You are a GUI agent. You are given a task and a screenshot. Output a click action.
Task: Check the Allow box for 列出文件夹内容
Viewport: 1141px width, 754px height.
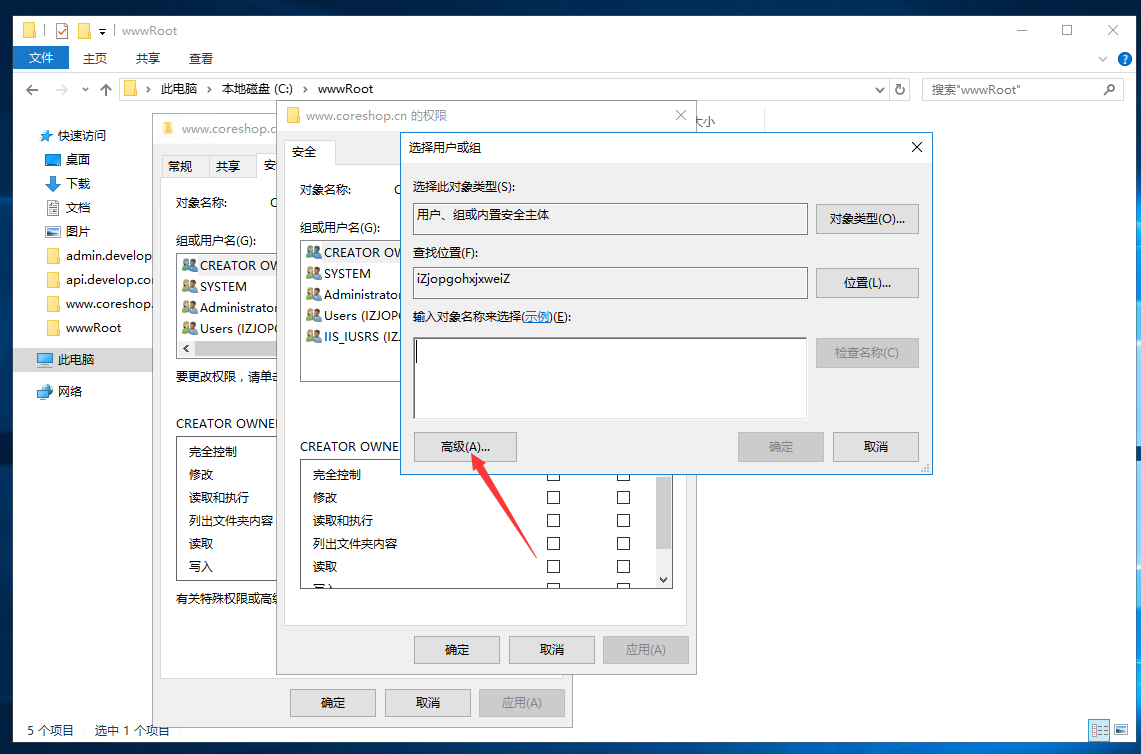tap(553, 543)
